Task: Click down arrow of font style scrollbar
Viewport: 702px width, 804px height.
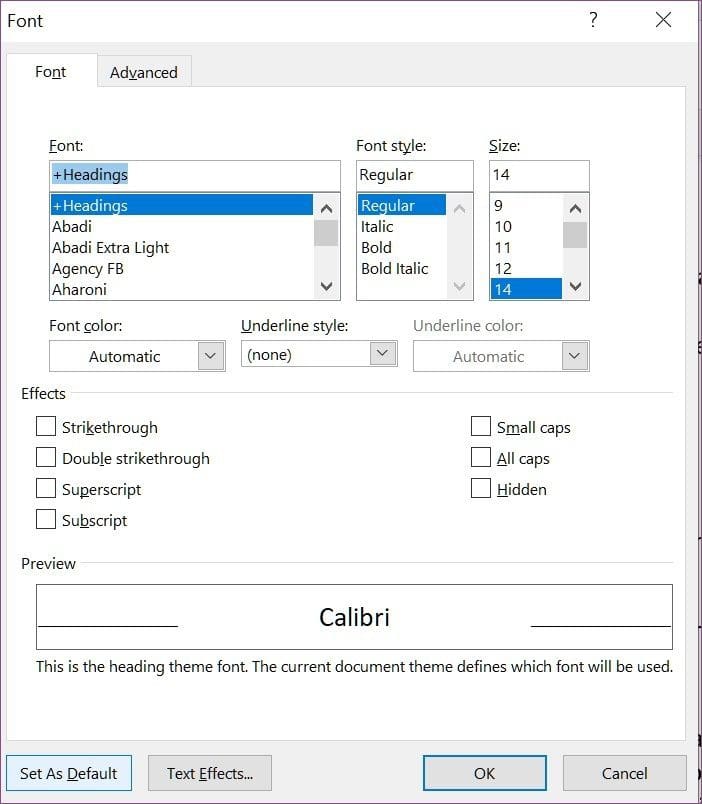Action: [460, 286]
